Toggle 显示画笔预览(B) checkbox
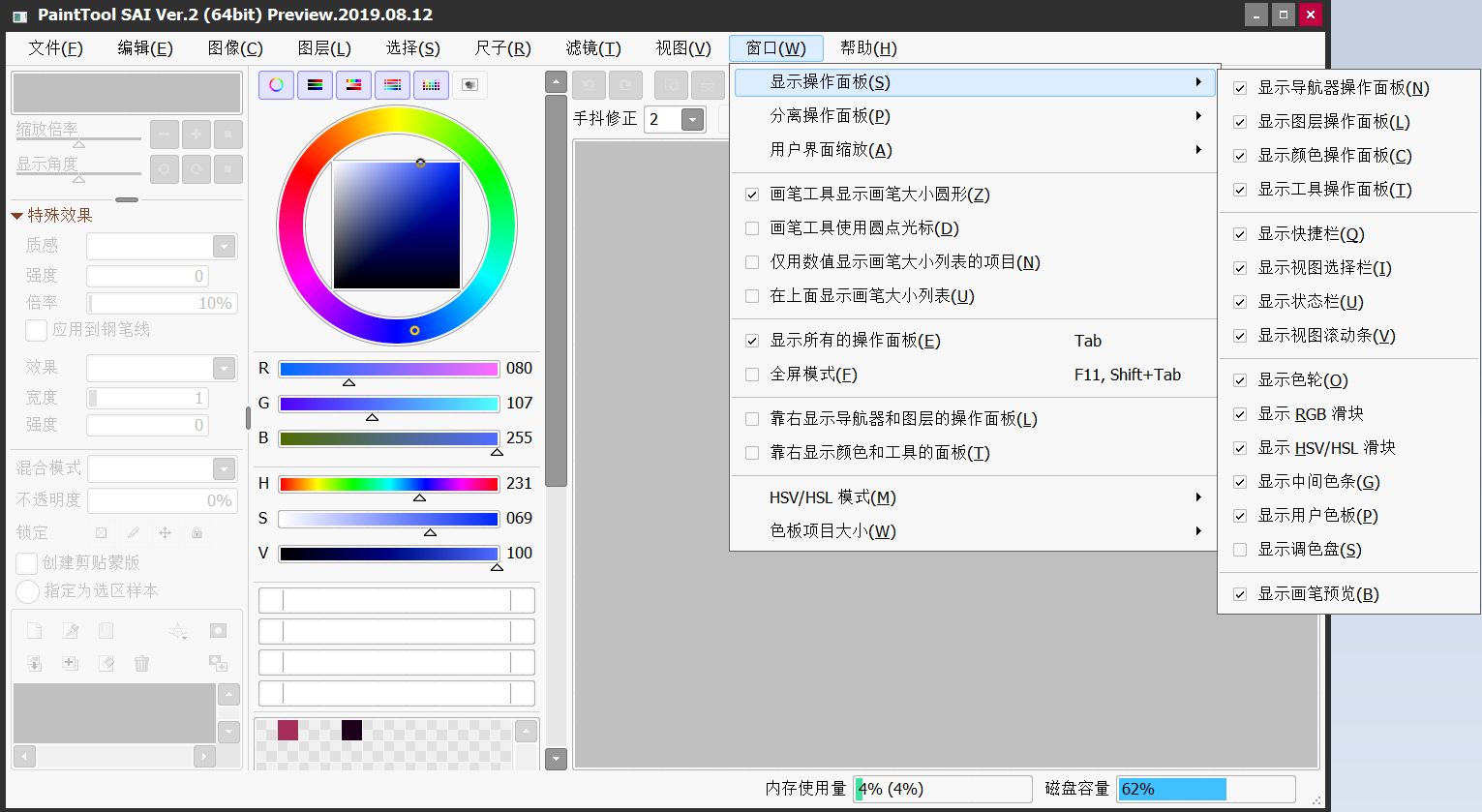1482x812 pixels. tap(1240, 594)
